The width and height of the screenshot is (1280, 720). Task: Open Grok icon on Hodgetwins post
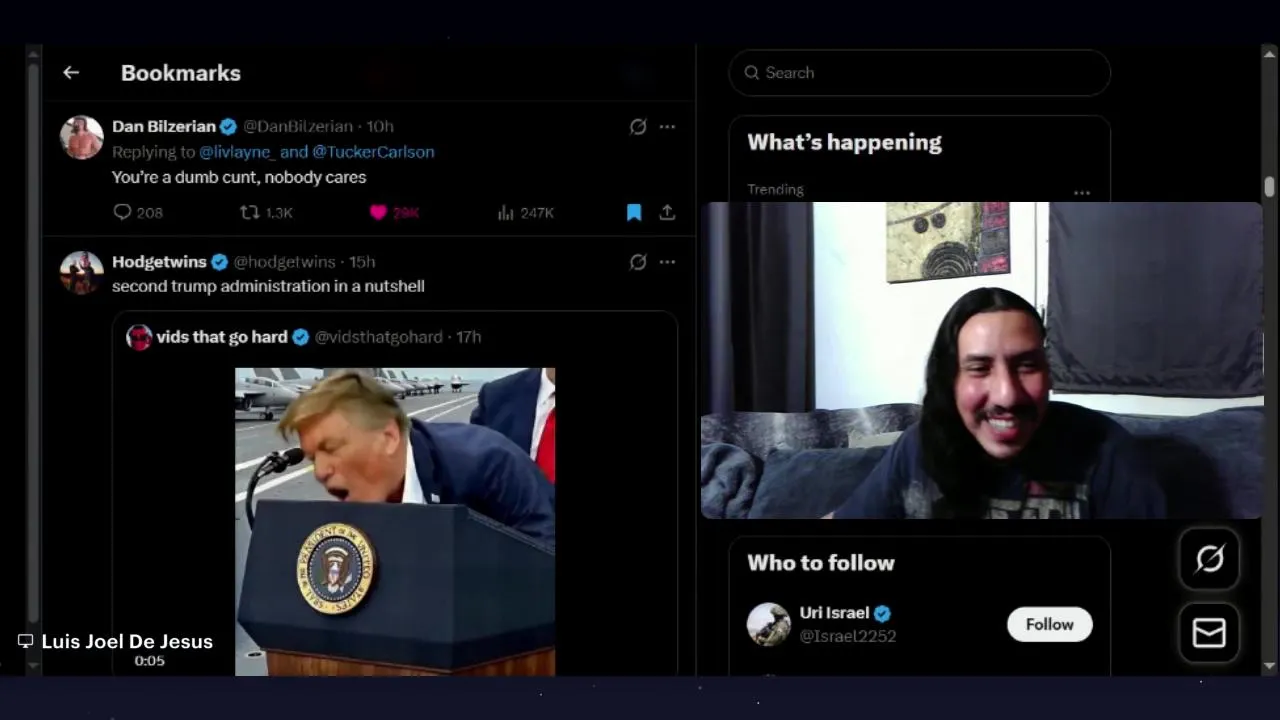coord(638,262)
